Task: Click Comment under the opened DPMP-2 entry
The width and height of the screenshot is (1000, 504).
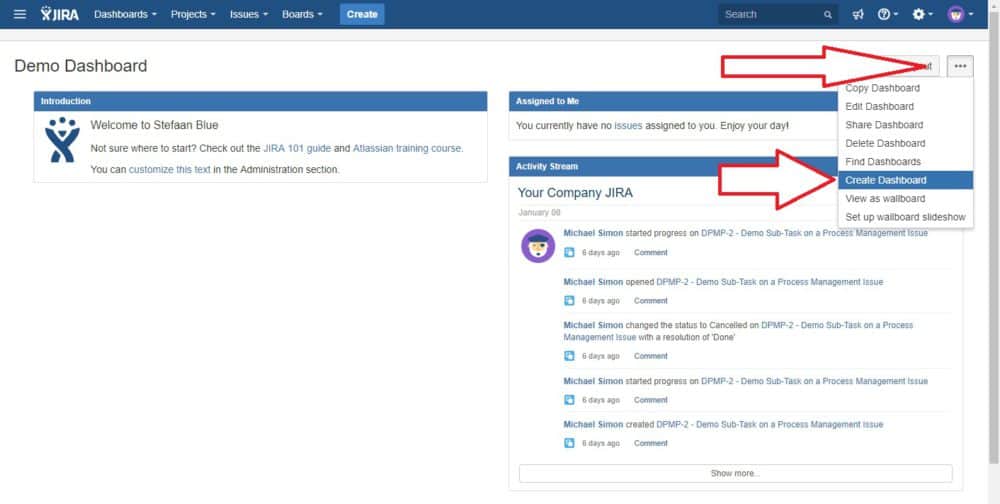Action: [x=651, y=300]
